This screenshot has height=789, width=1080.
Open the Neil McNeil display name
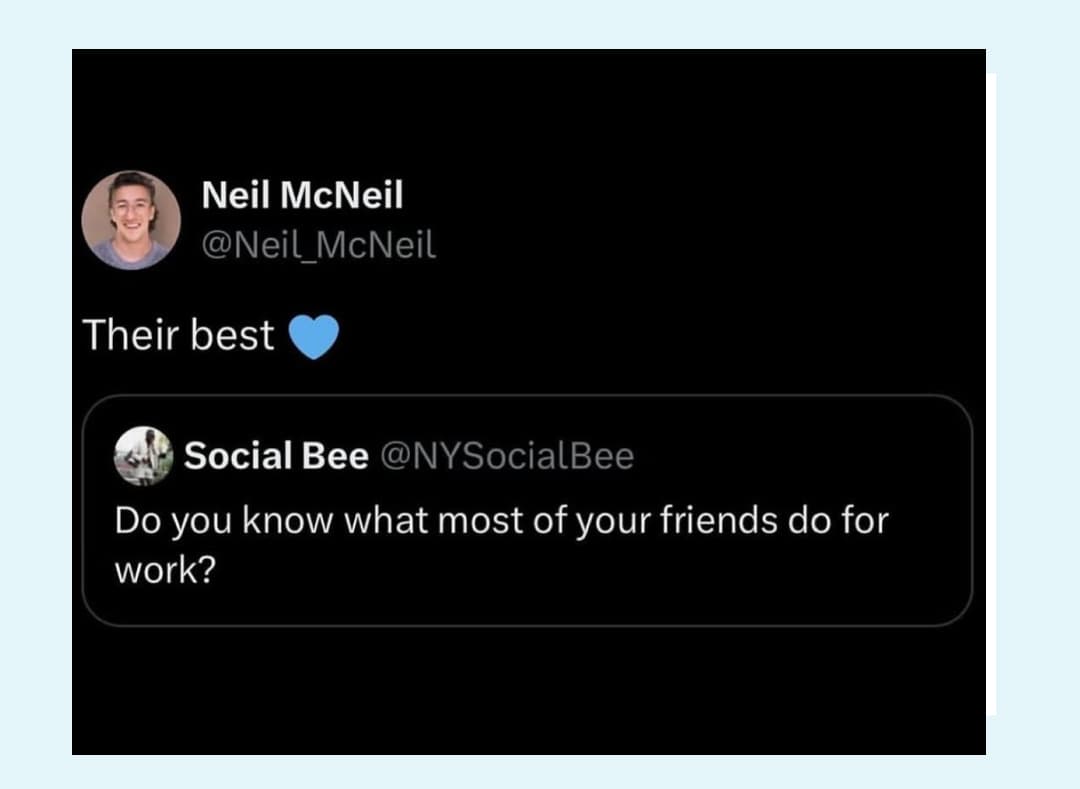click(x=302, y=195)
